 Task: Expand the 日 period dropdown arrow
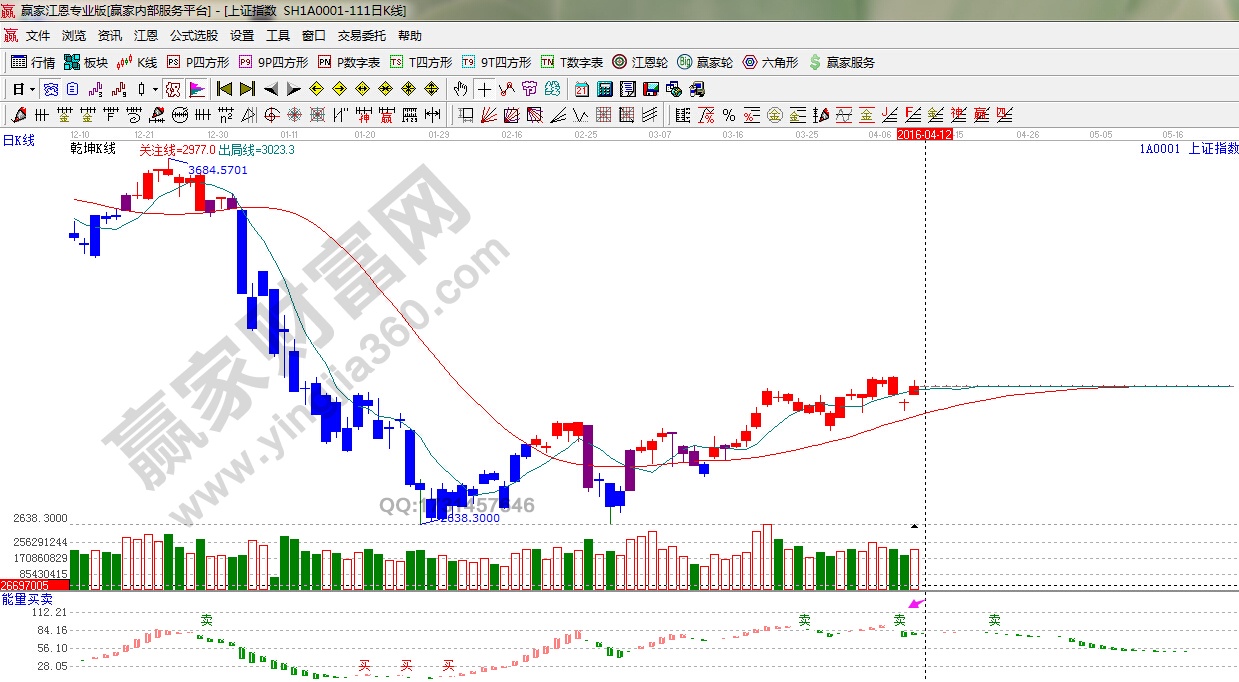pos(31,89)
